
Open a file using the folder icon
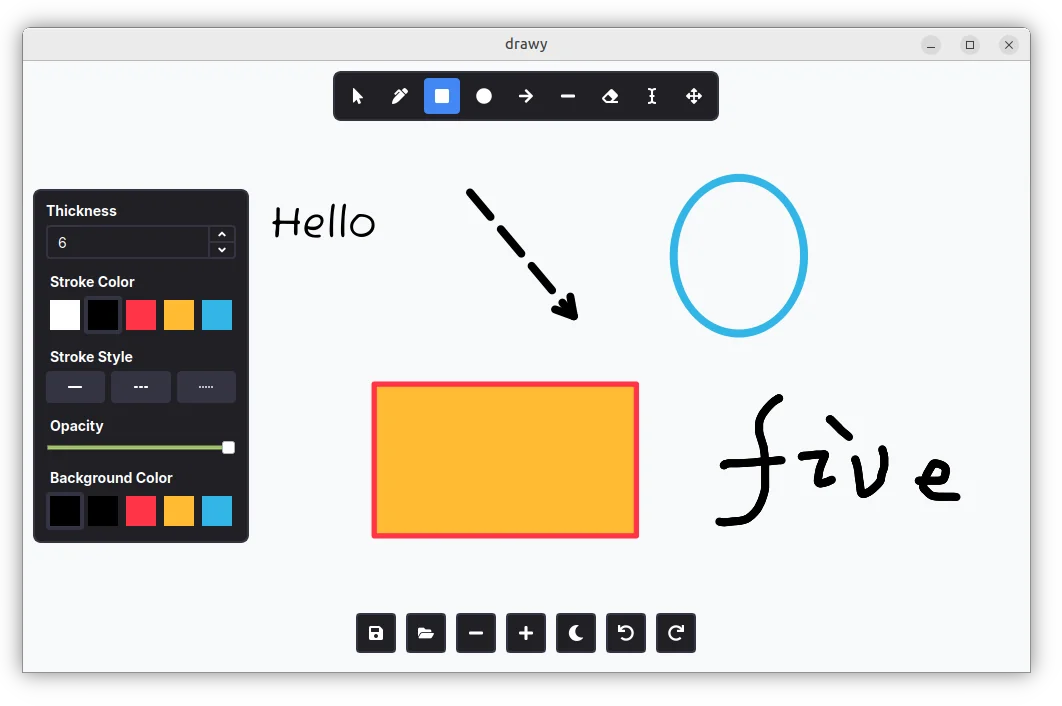click(426, 633)
